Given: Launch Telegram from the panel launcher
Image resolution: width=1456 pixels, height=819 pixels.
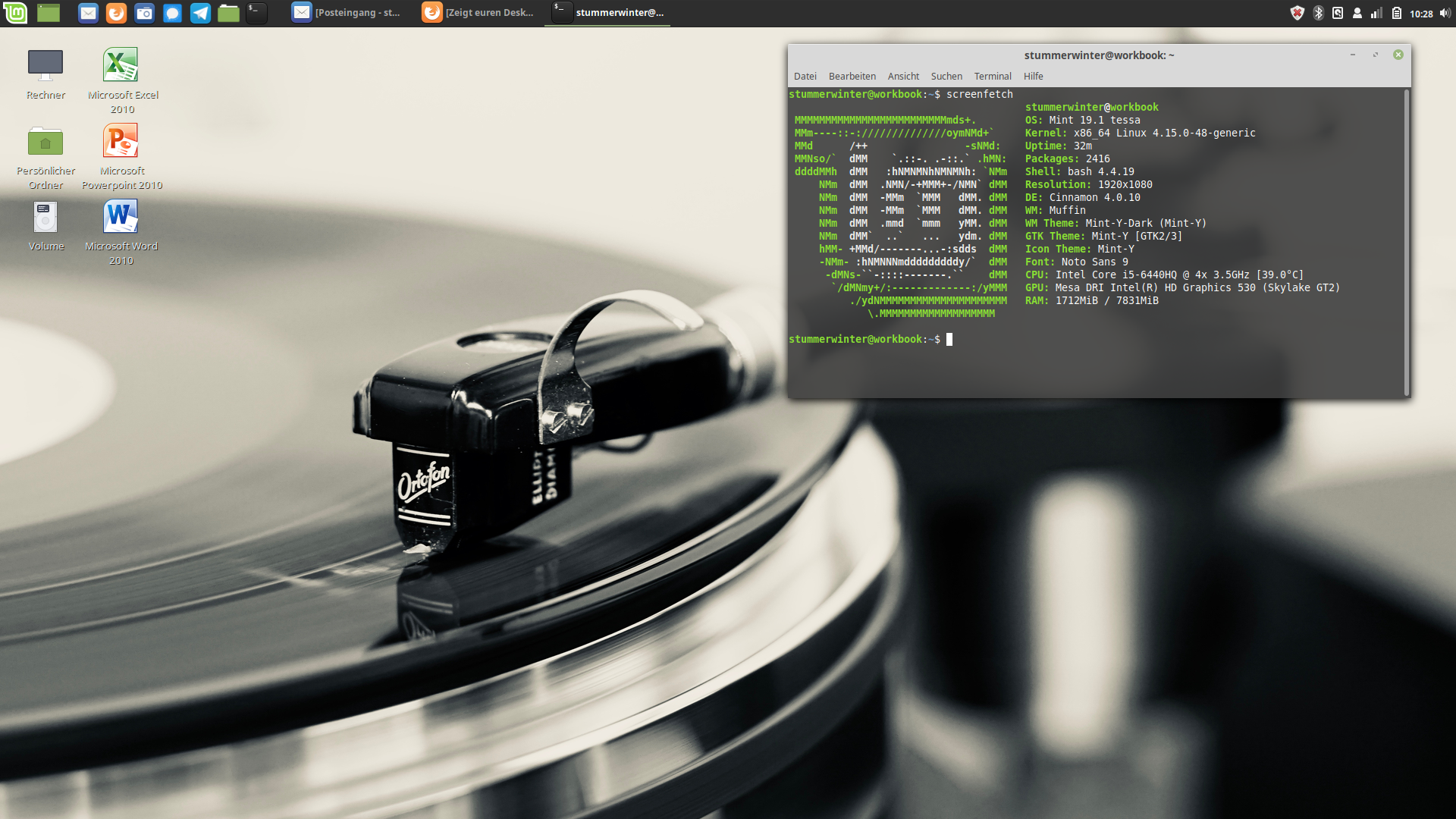Looking at the screenshot, I should tap(200, 13).
